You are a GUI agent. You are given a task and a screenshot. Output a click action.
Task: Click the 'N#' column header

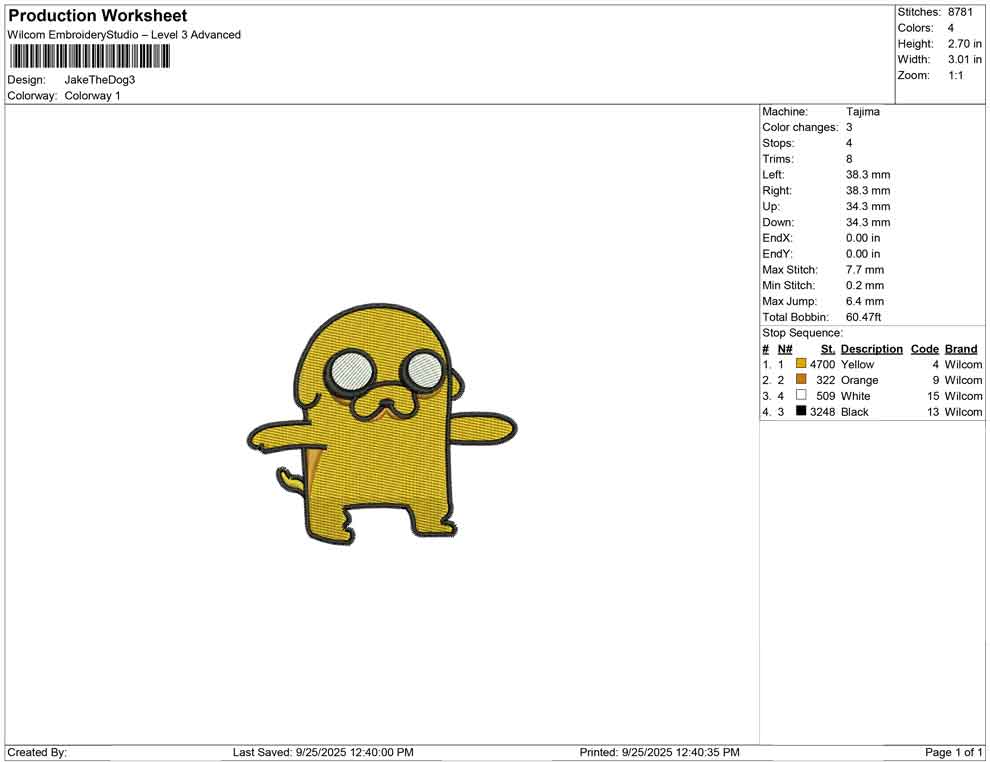coord(785,349)
